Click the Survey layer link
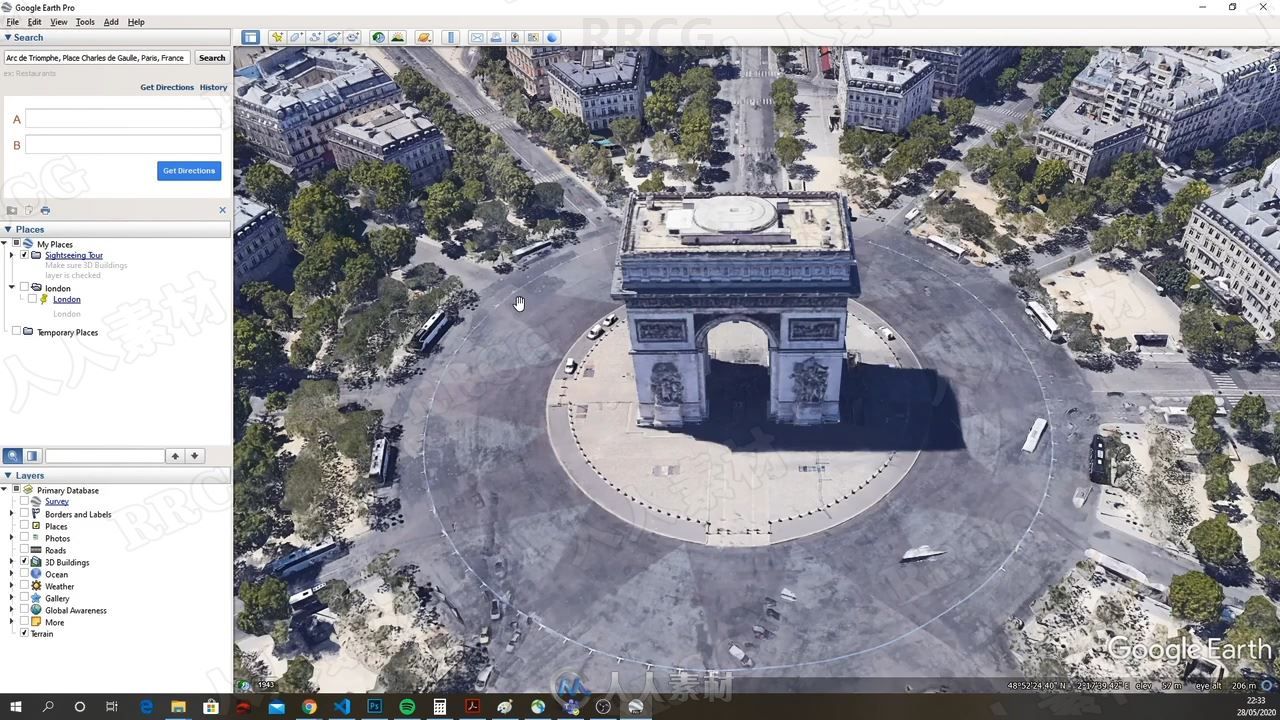The height and width of the screenshot is (720, 1280). pos(57,501)
